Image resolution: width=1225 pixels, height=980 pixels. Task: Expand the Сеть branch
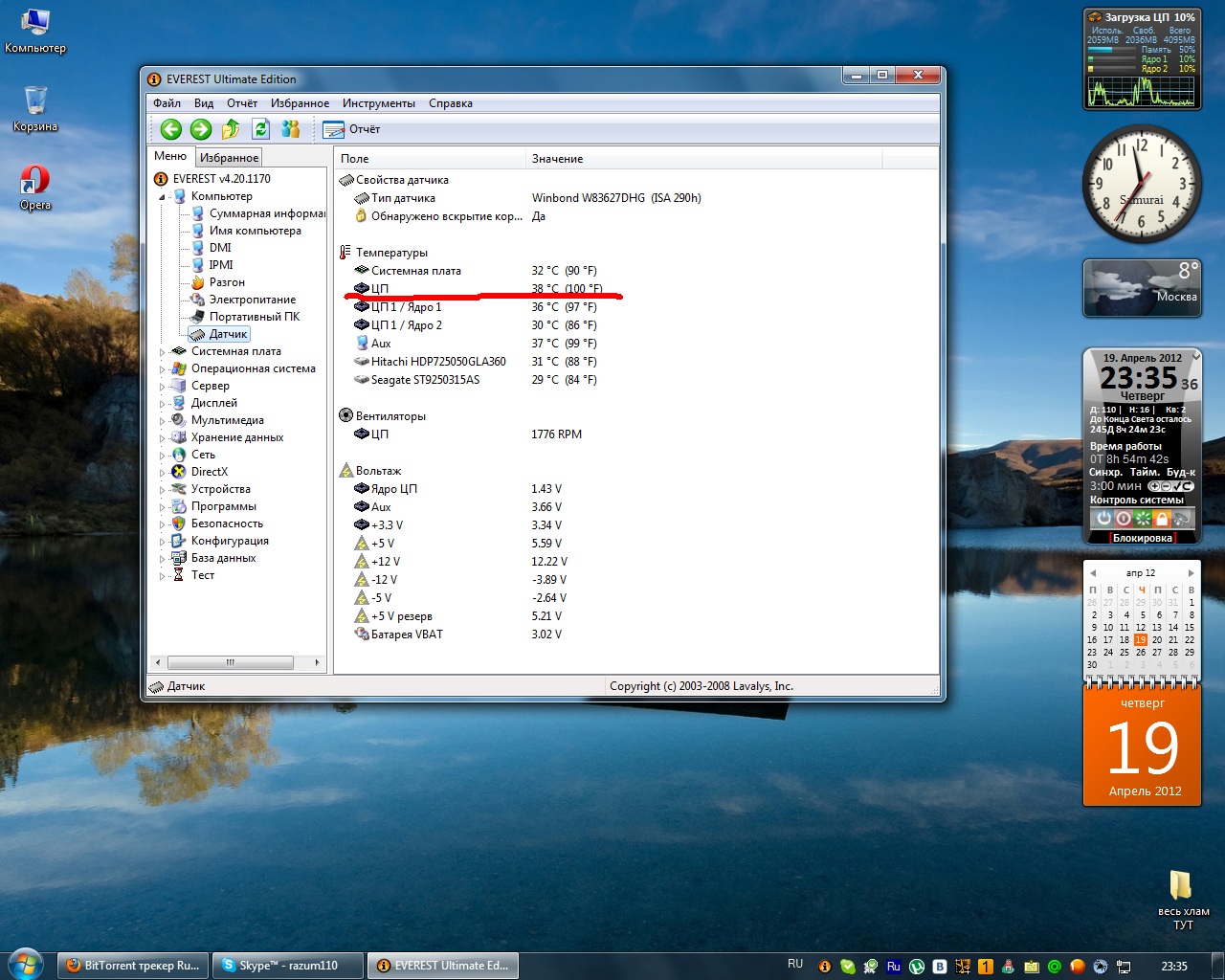click(x=162, y=456)
